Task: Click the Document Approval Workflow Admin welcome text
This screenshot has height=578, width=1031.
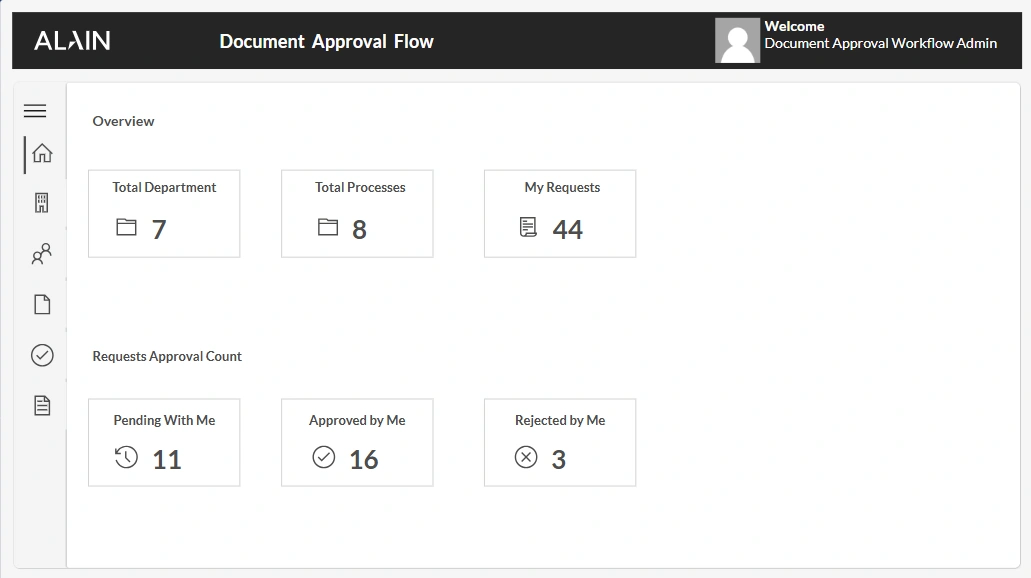Action: click(880, 43)
